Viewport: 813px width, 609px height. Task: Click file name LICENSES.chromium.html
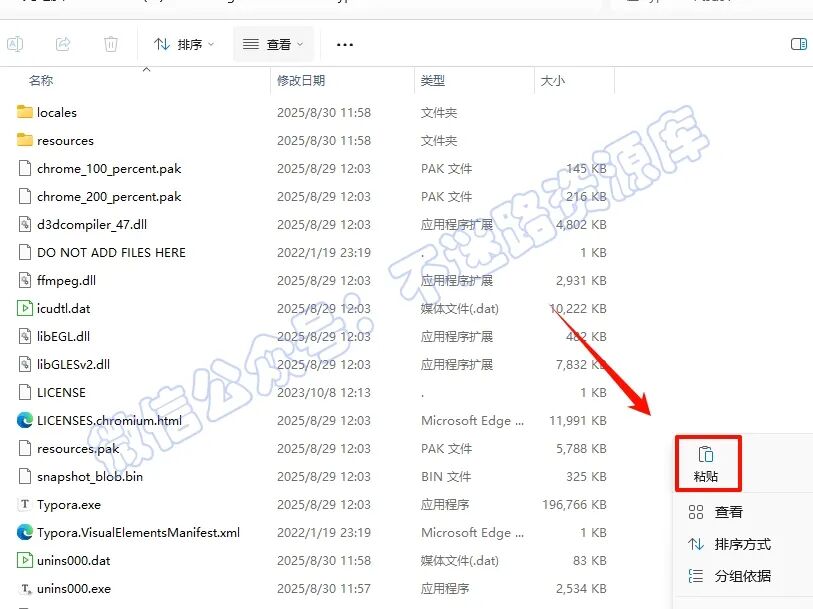[109, 420]
